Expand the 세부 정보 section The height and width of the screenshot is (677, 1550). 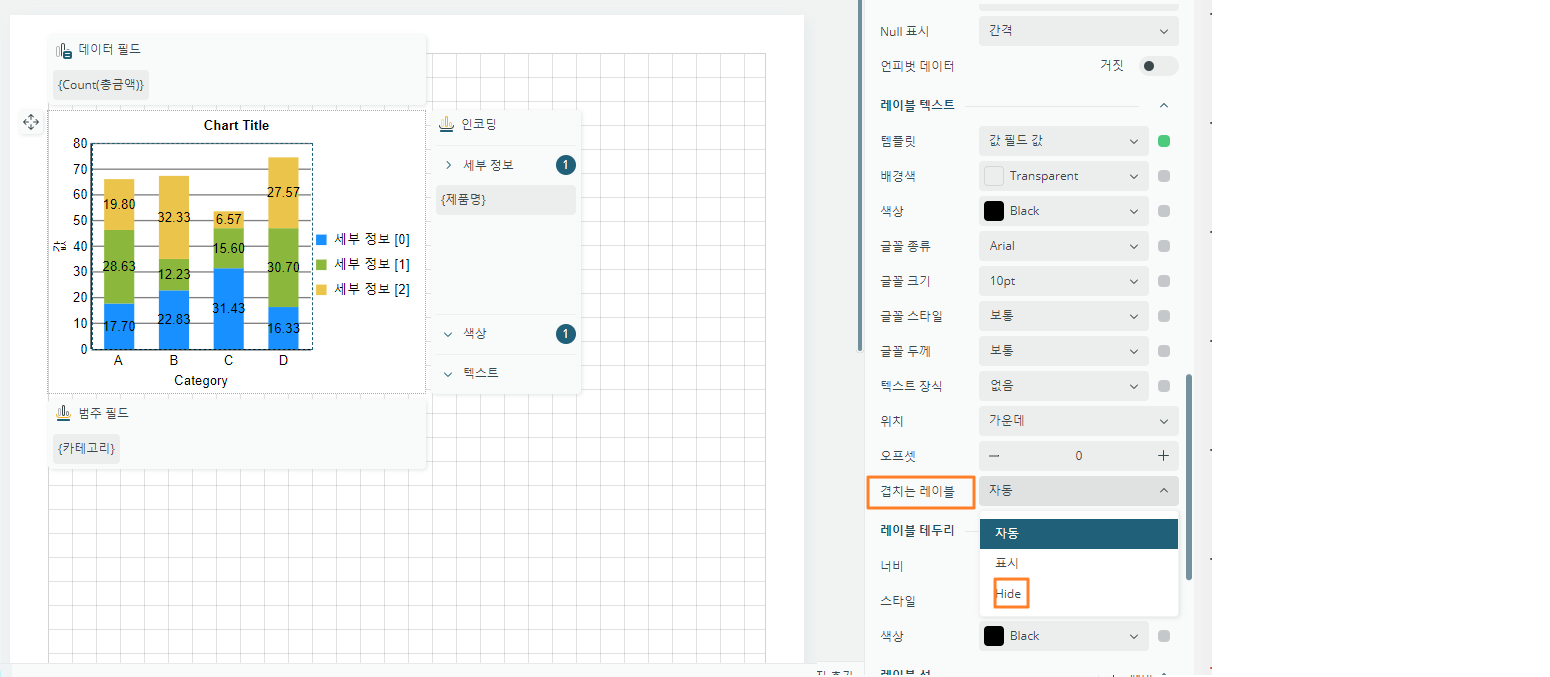click(449, 165)
